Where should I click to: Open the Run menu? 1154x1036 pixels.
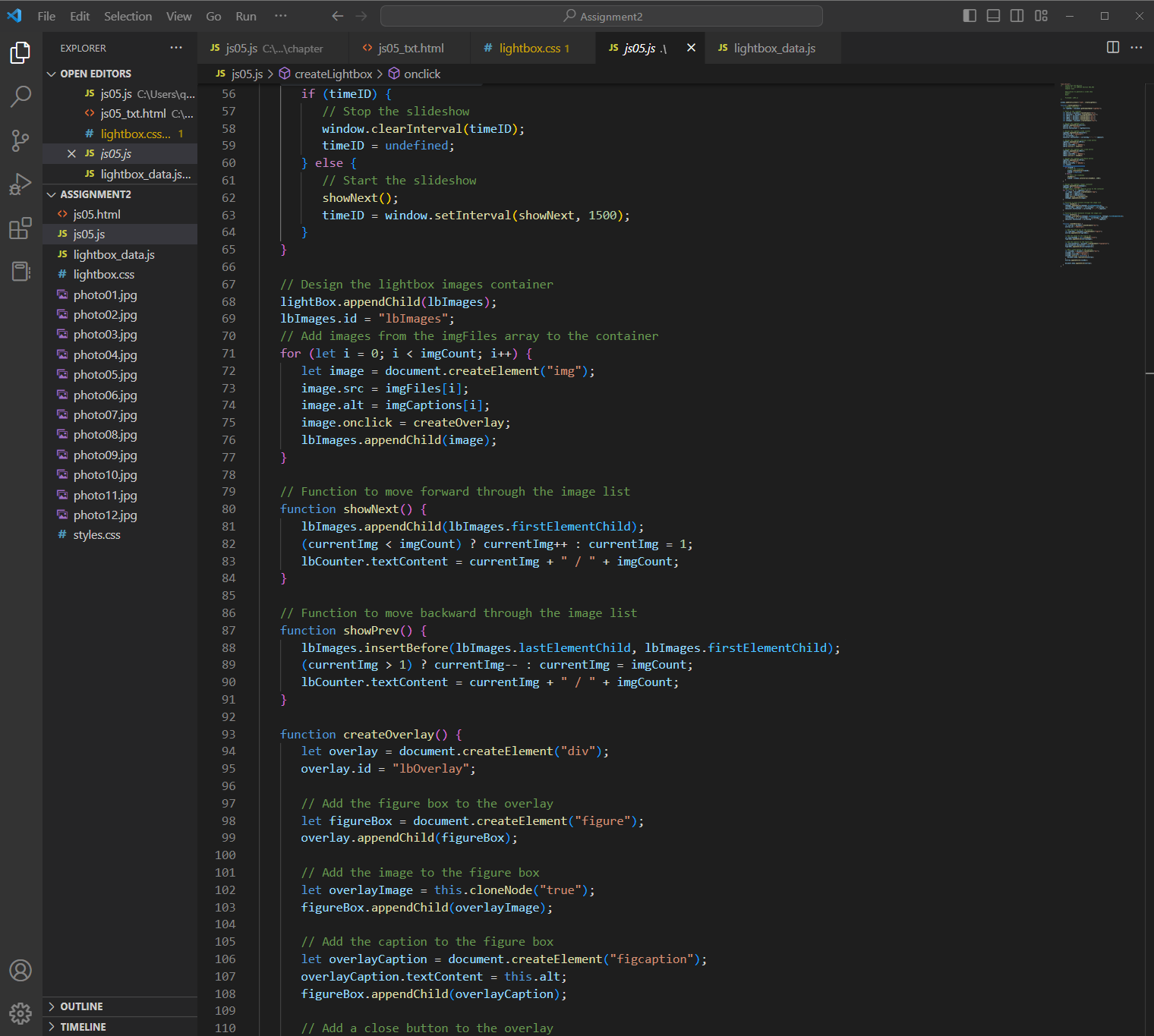(246, 16)
